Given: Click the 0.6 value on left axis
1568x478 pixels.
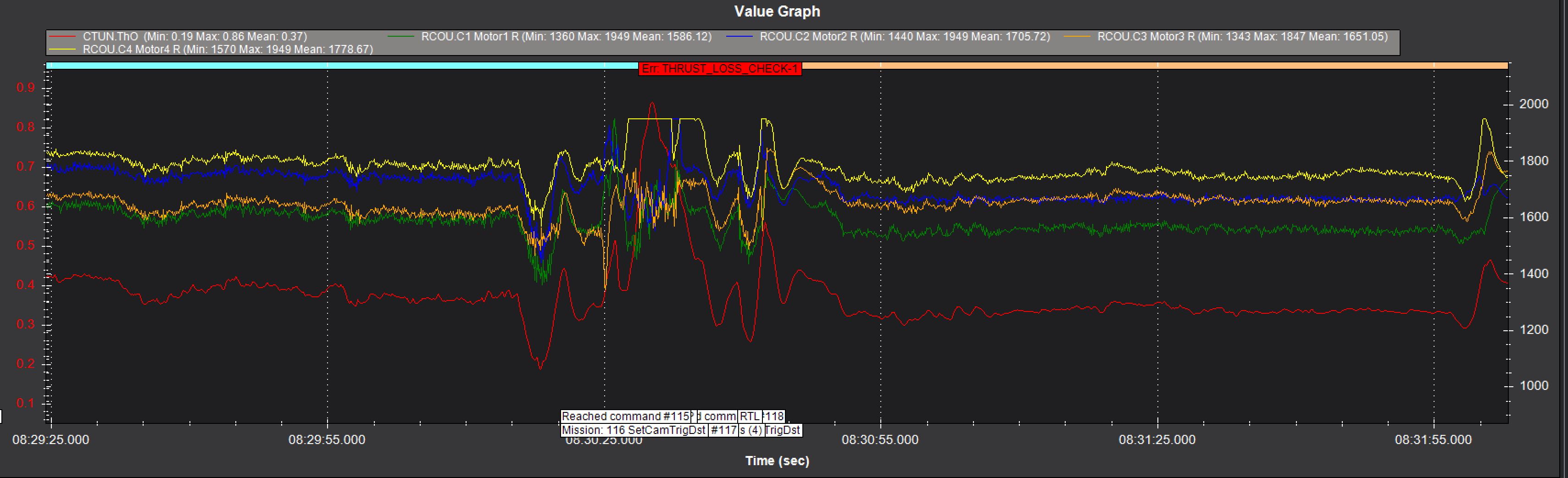Looking at the screenshot, I should coord(26,206).
